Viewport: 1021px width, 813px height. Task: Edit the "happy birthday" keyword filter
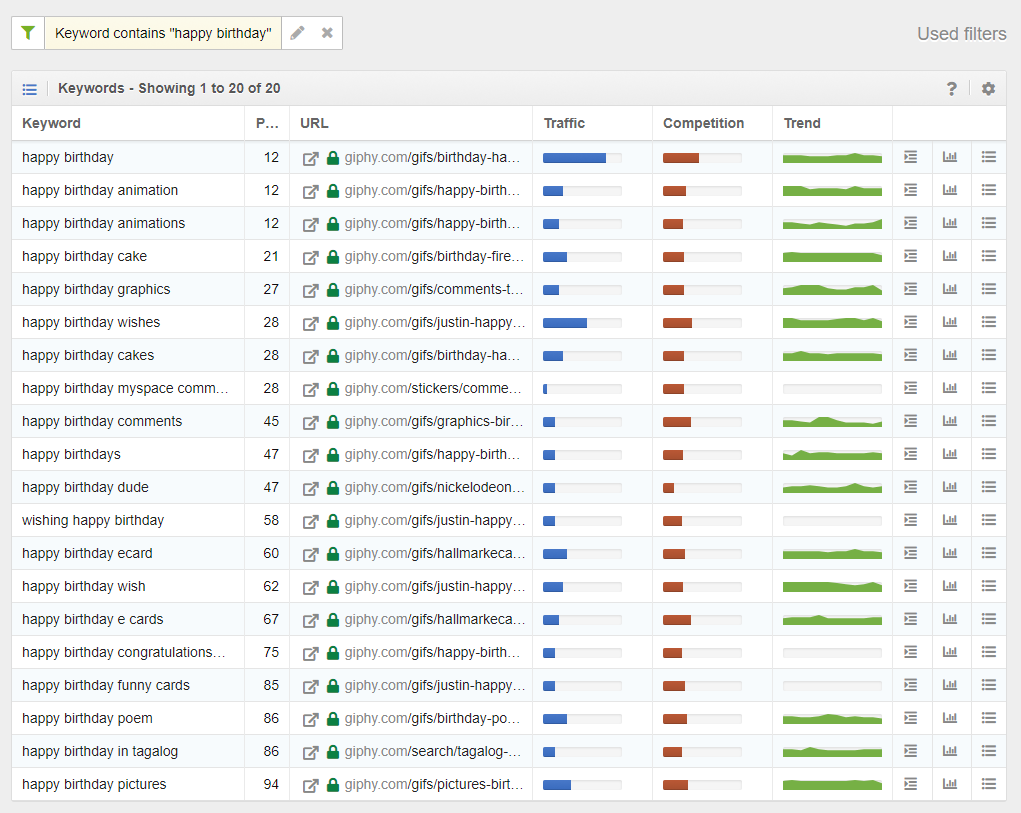click(x=297, y=33)
